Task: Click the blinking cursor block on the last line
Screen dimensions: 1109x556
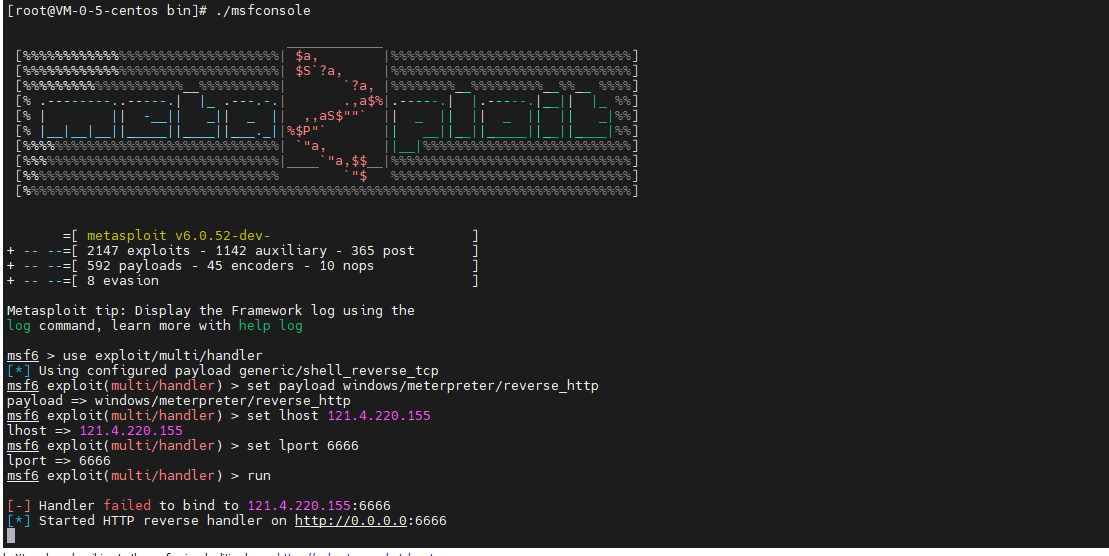Action: click(11, 535)
